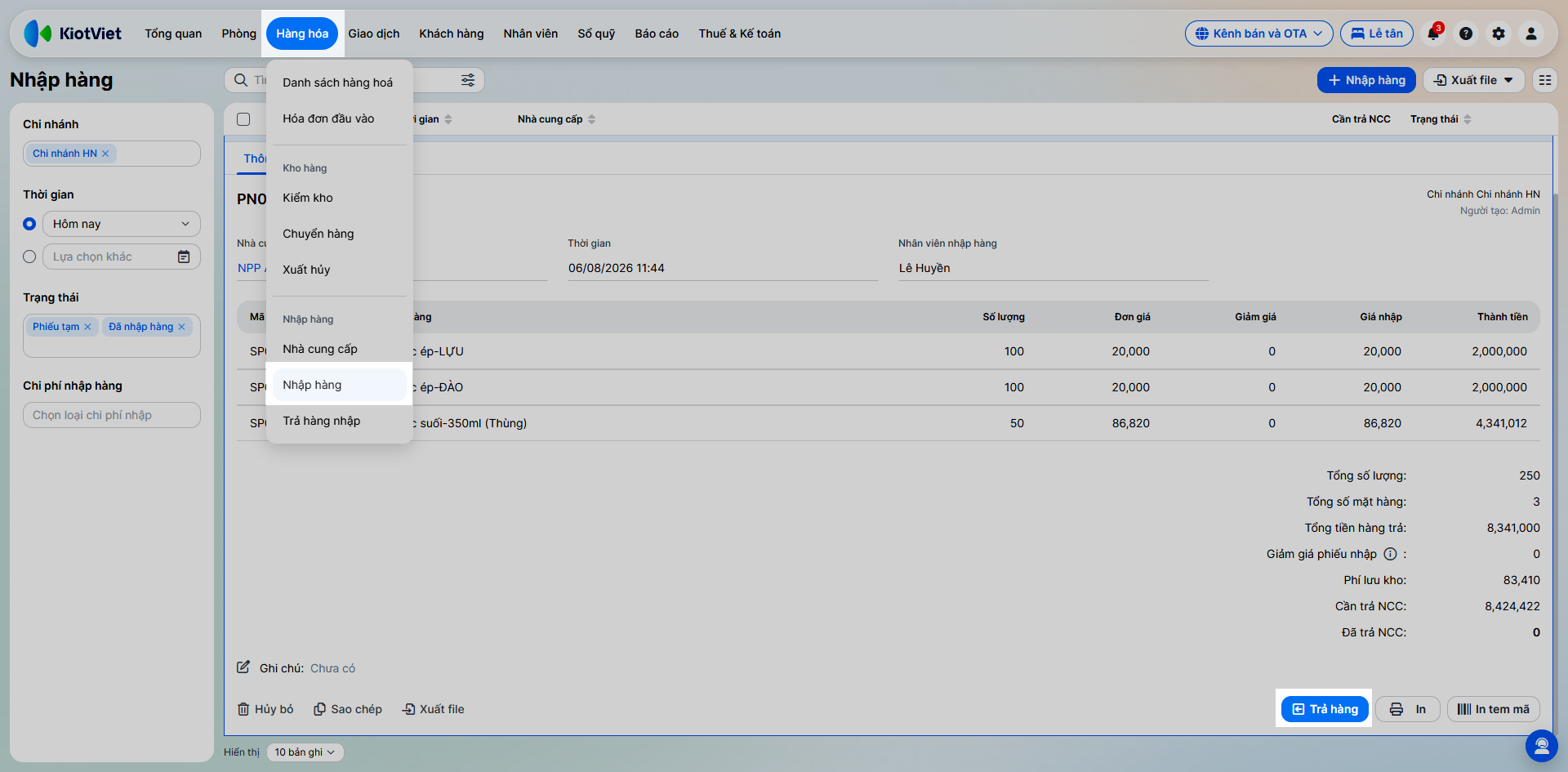Open the notifications bell icon
This screenshot has width=1568, height=772.
pyautogui.click(x=1433, y=33)
